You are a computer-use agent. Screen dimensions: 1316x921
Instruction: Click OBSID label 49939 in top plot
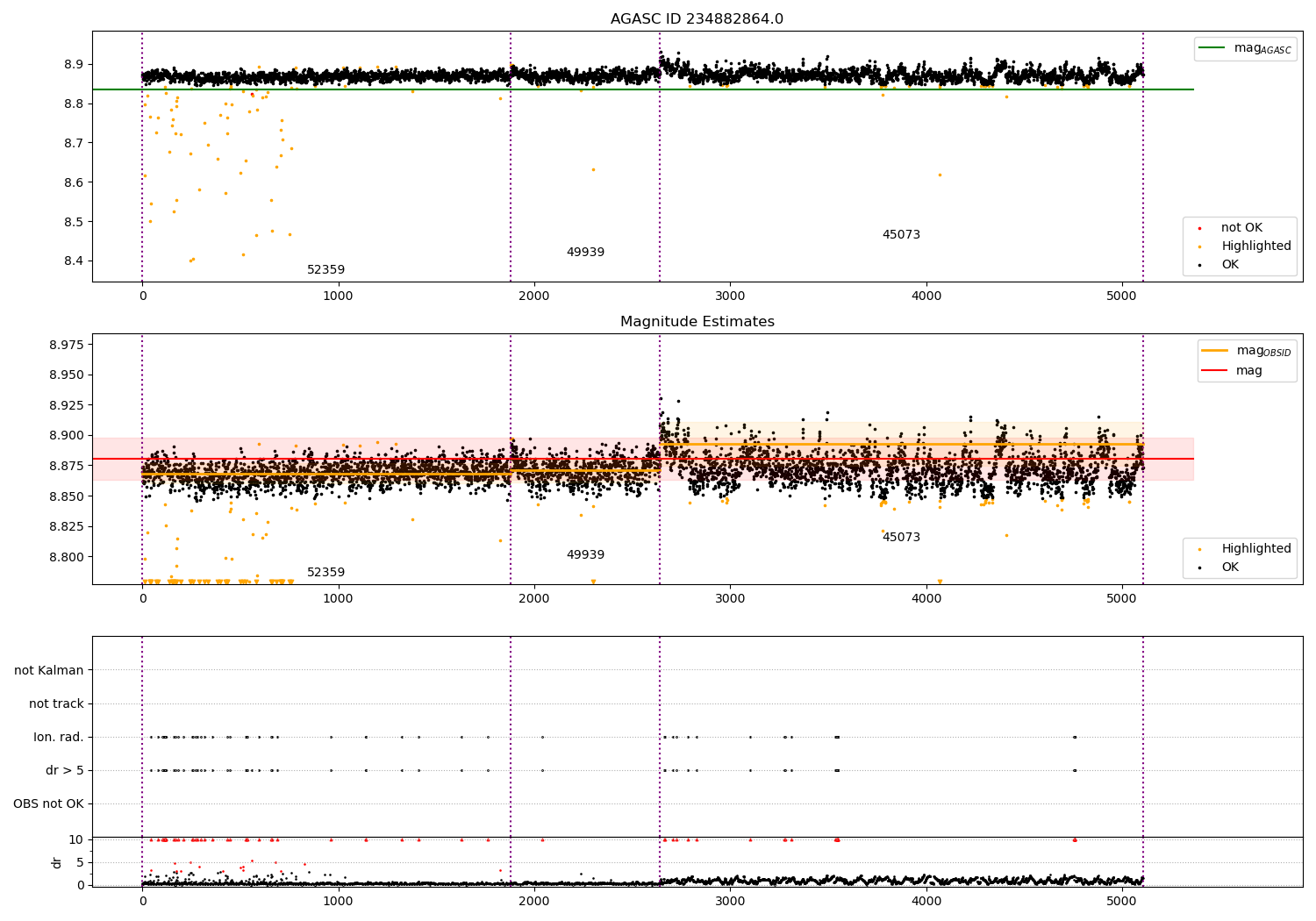(x=585, y=253)
